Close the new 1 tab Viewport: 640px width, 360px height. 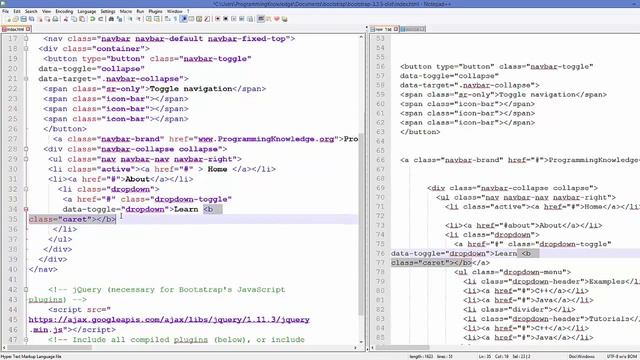[396, 29]
